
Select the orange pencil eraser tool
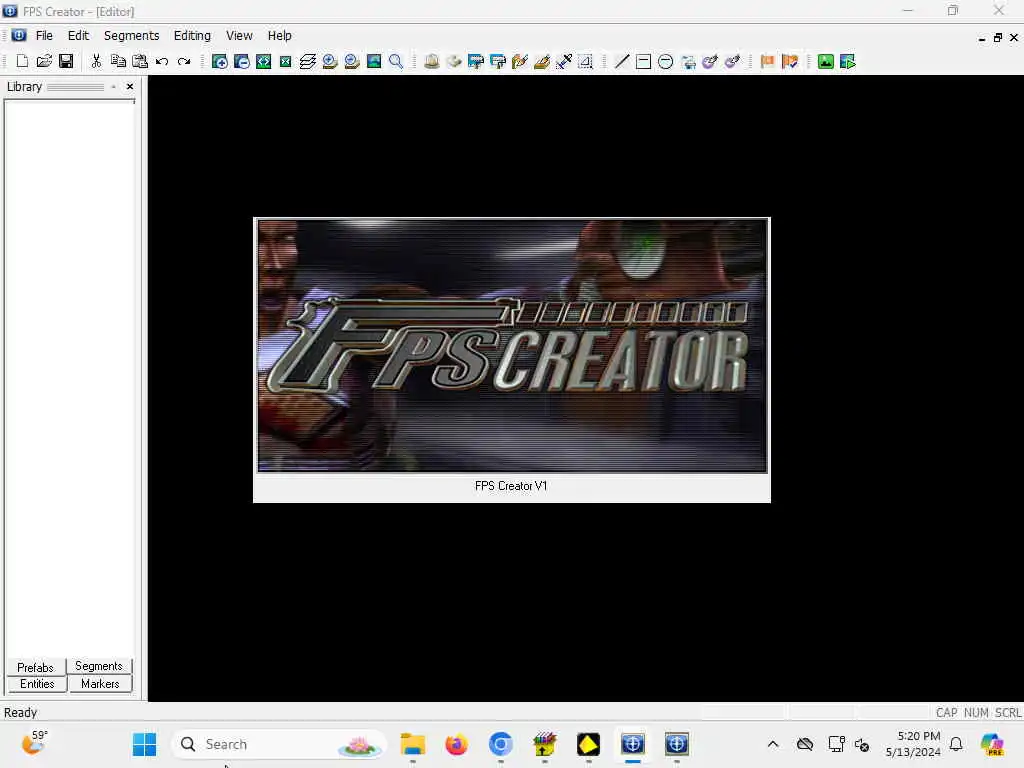(542, 61)
